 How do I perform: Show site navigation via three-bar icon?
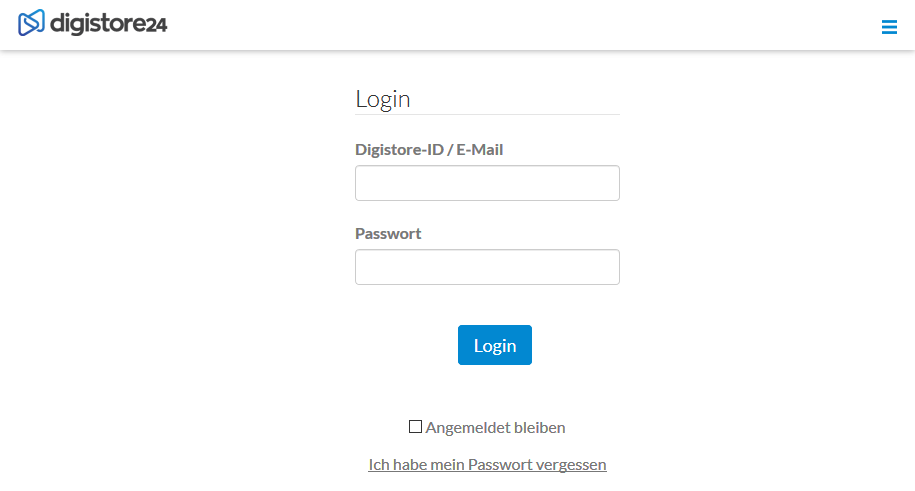889,27
